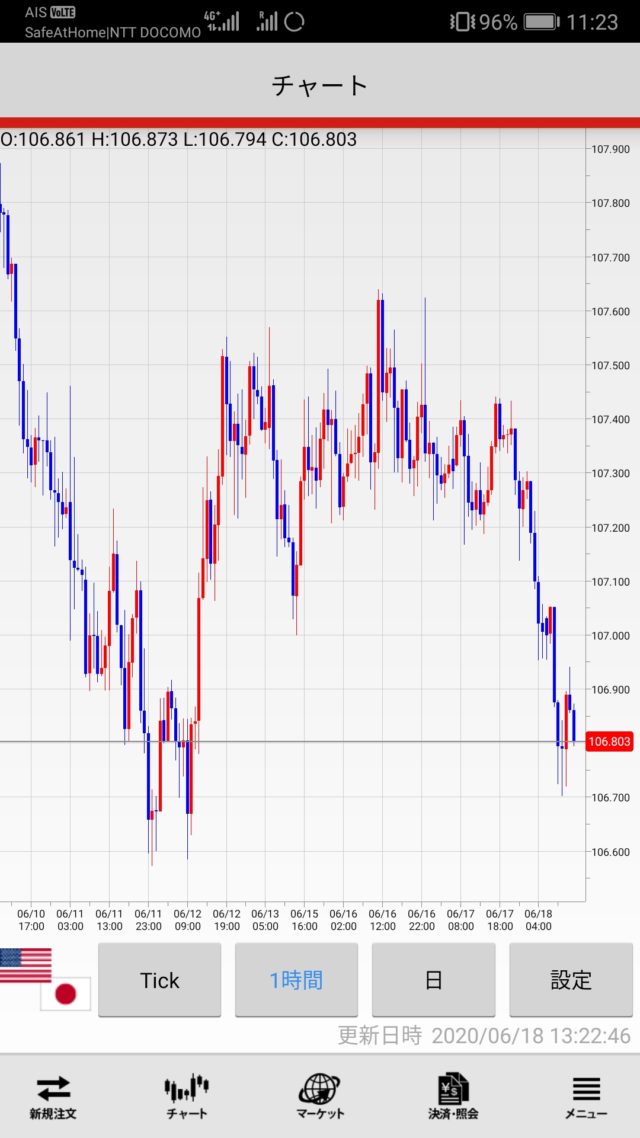Tap the 06/16 12:00 time axis label
Viewport: 640px width, 1138px height.
click(382, 920)
